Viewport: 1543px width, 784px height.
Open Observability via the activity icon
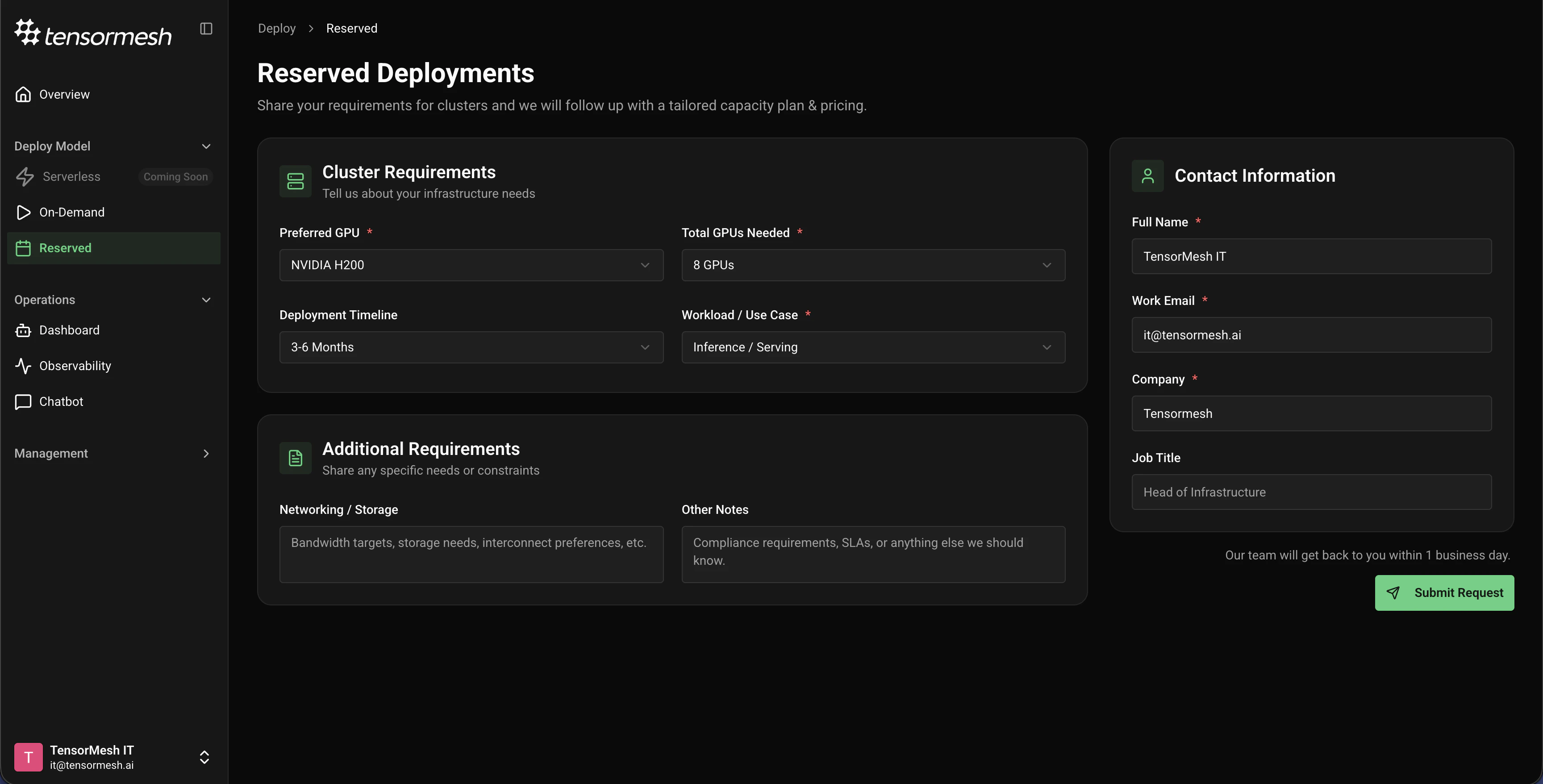click(x=23, y=366)
